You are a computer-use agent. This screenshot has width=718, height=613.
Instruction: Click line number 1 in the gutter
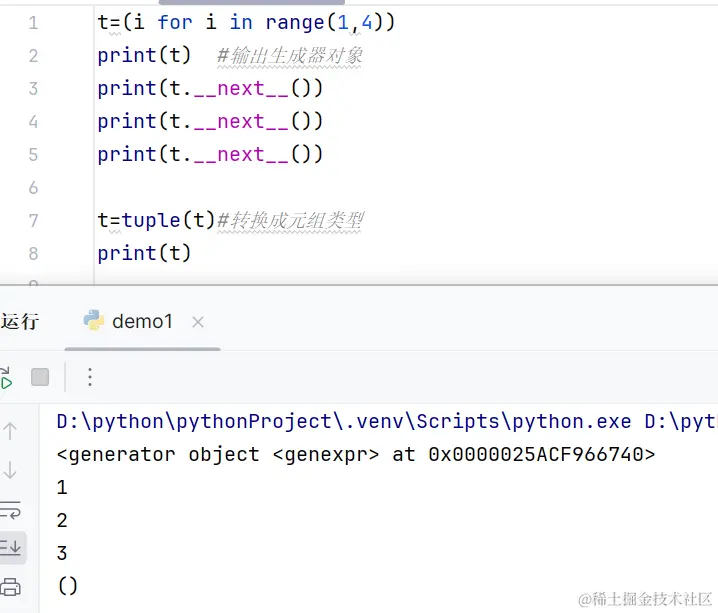click(33, 22)
